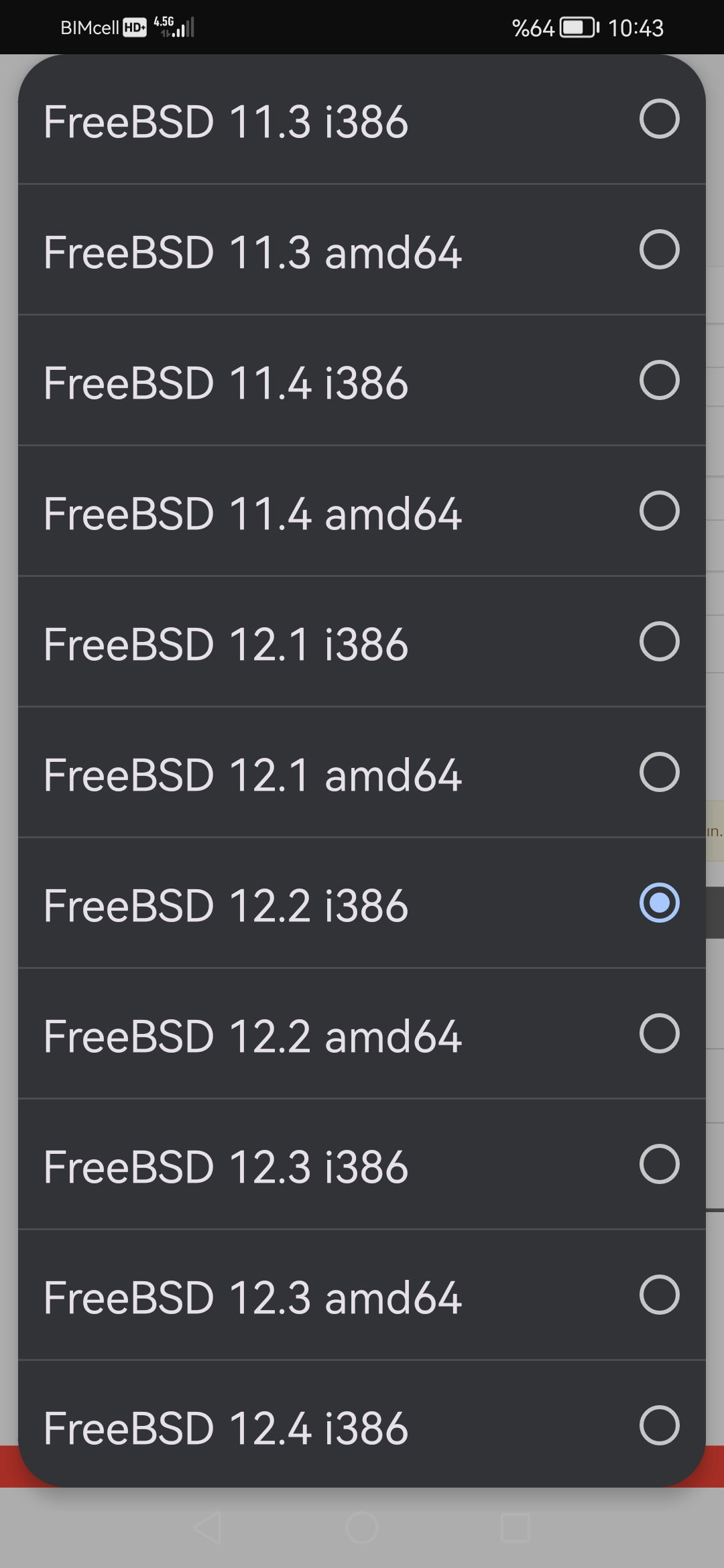Screen dimensions: 724x1568
Task: Tap the FreeBSD 12.2 amd64 option text
Action: click(x=253, y=1037)
